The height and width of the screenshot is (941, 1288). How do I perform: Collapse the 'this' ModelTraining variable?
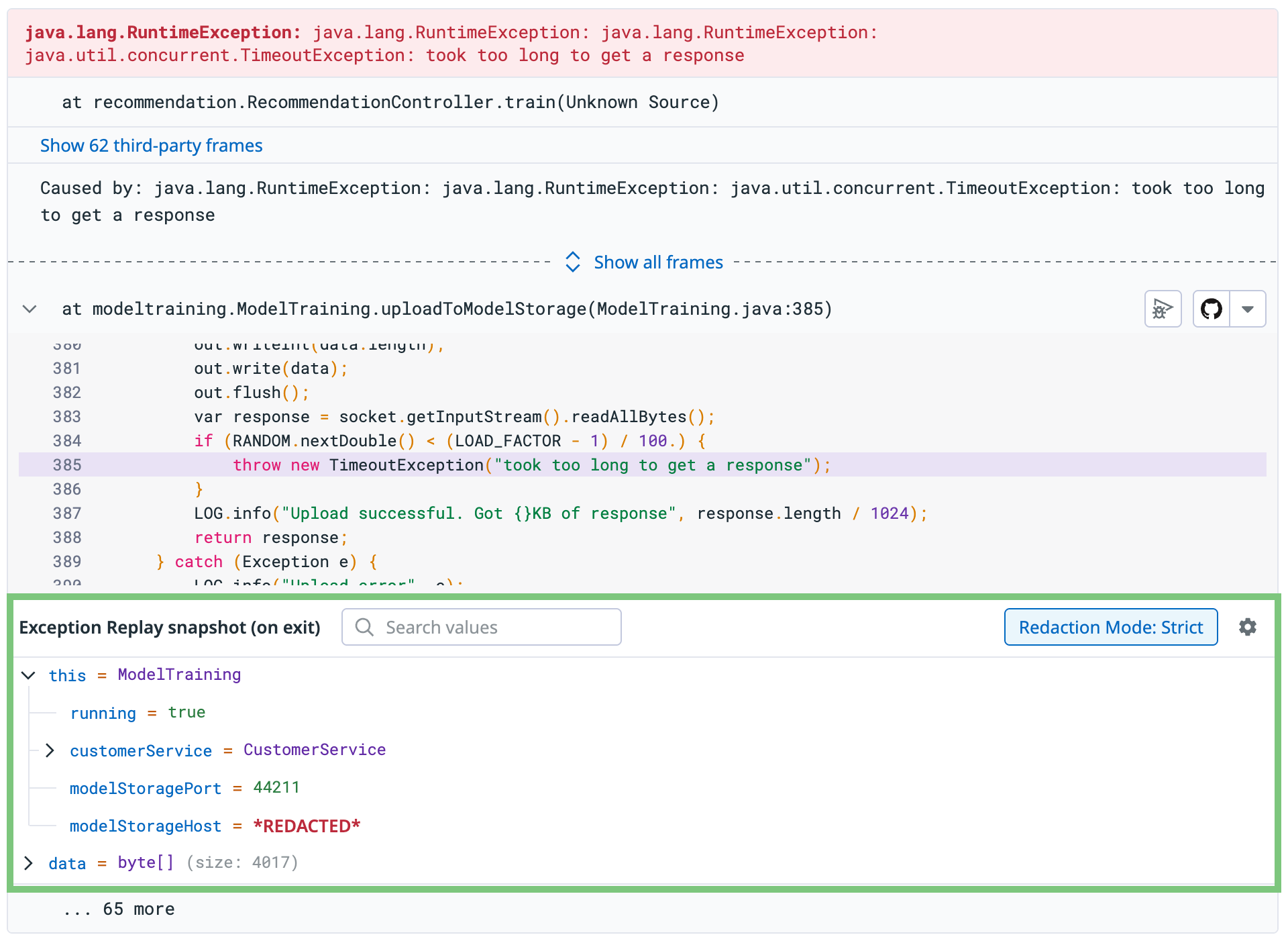[29, 675]
